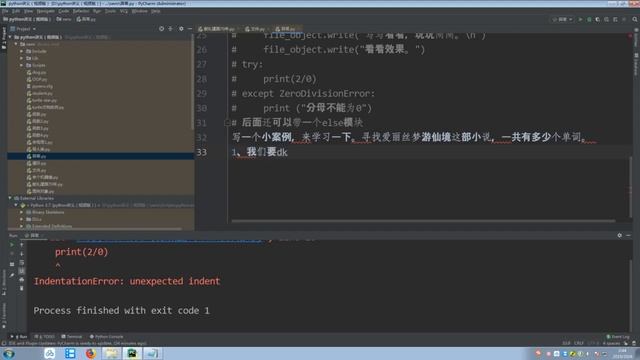
Task: Click the Debug icon in top toolbar
Action: [x=589, y=19]
